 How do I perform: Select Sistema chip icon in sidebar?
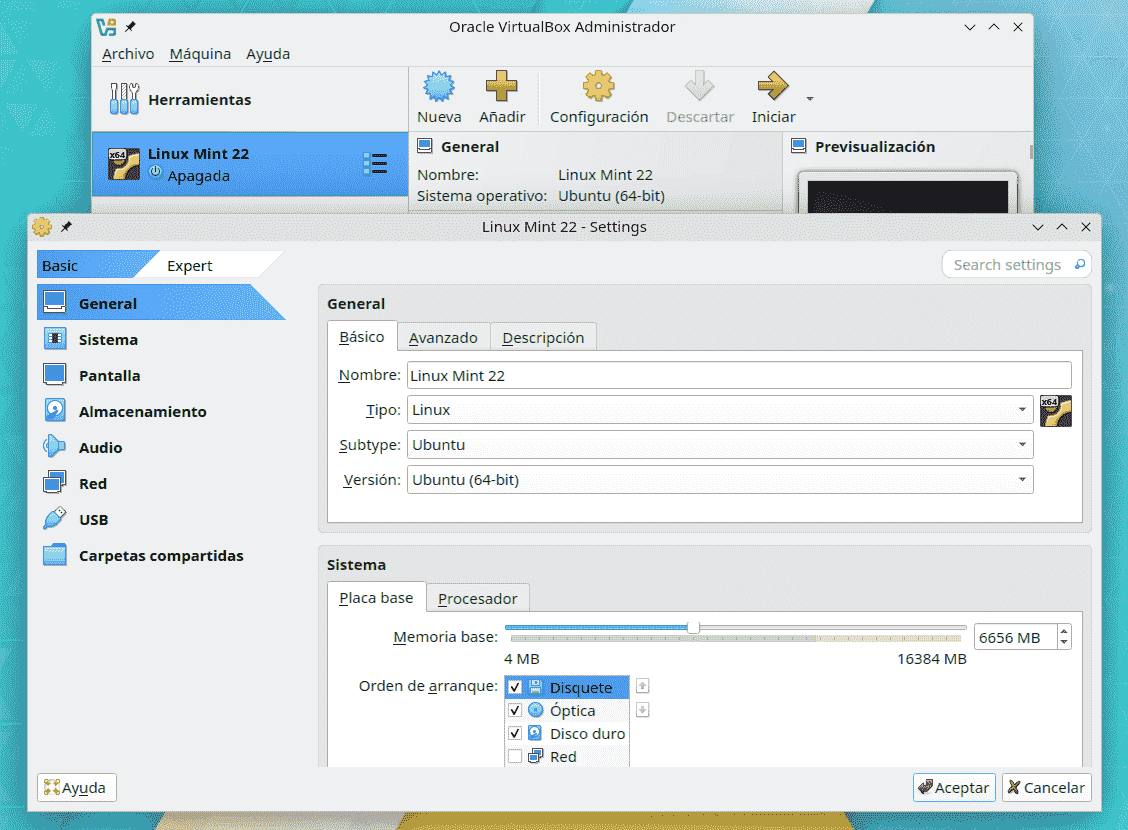[55, 339]
